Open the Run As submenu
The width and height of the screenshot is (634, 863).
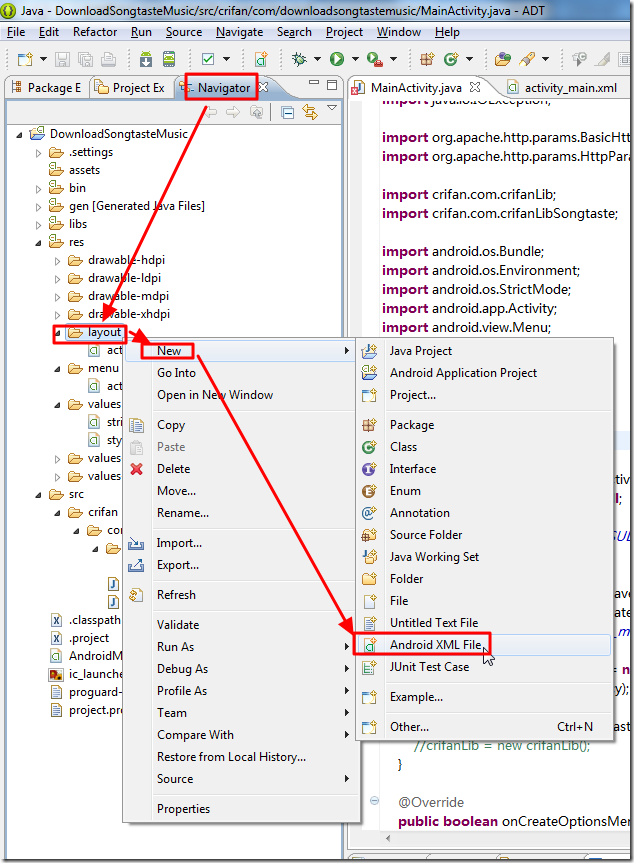pos(240,647)
